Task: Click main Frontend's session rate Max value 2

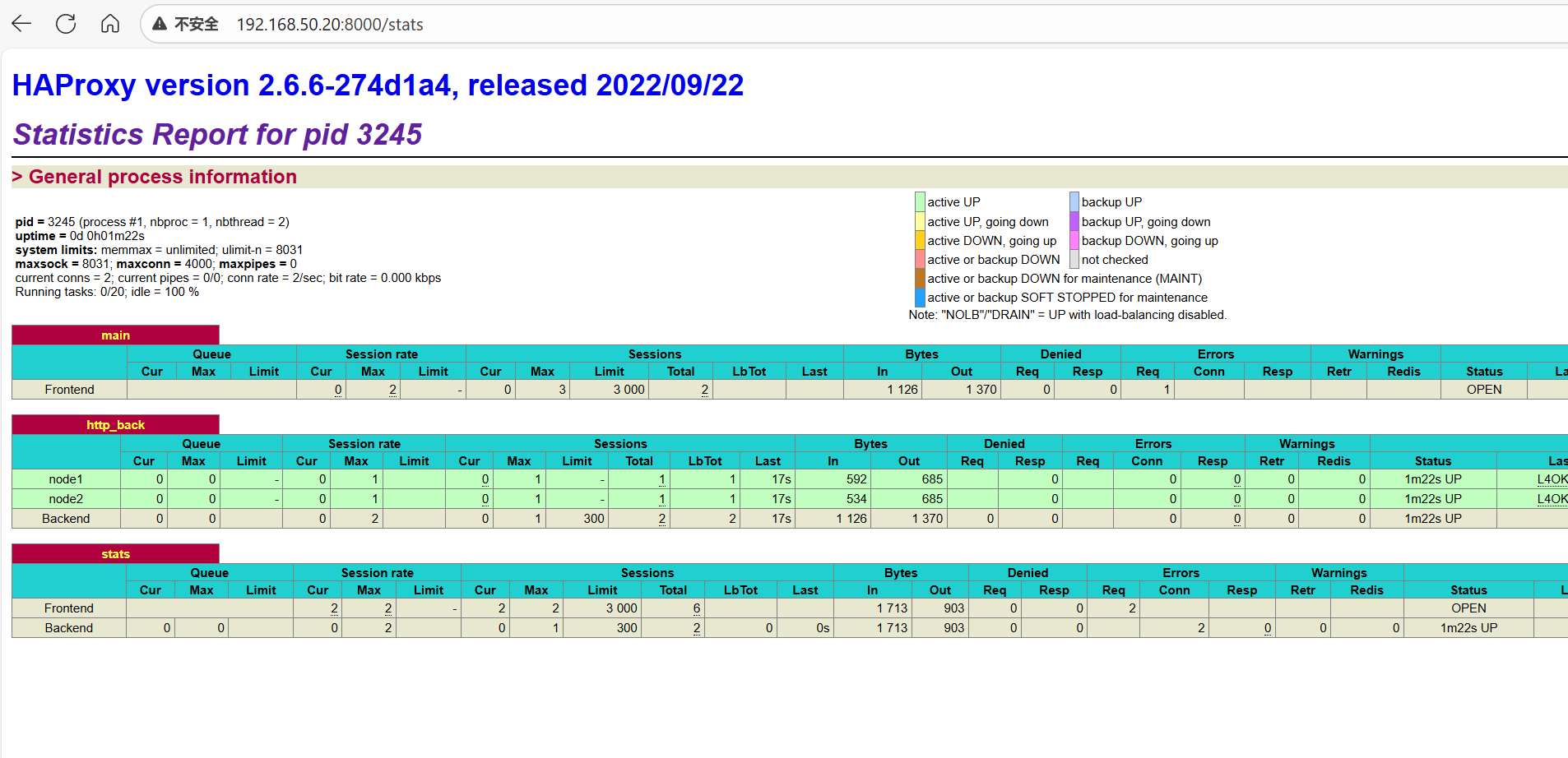Action: [392, 390]
